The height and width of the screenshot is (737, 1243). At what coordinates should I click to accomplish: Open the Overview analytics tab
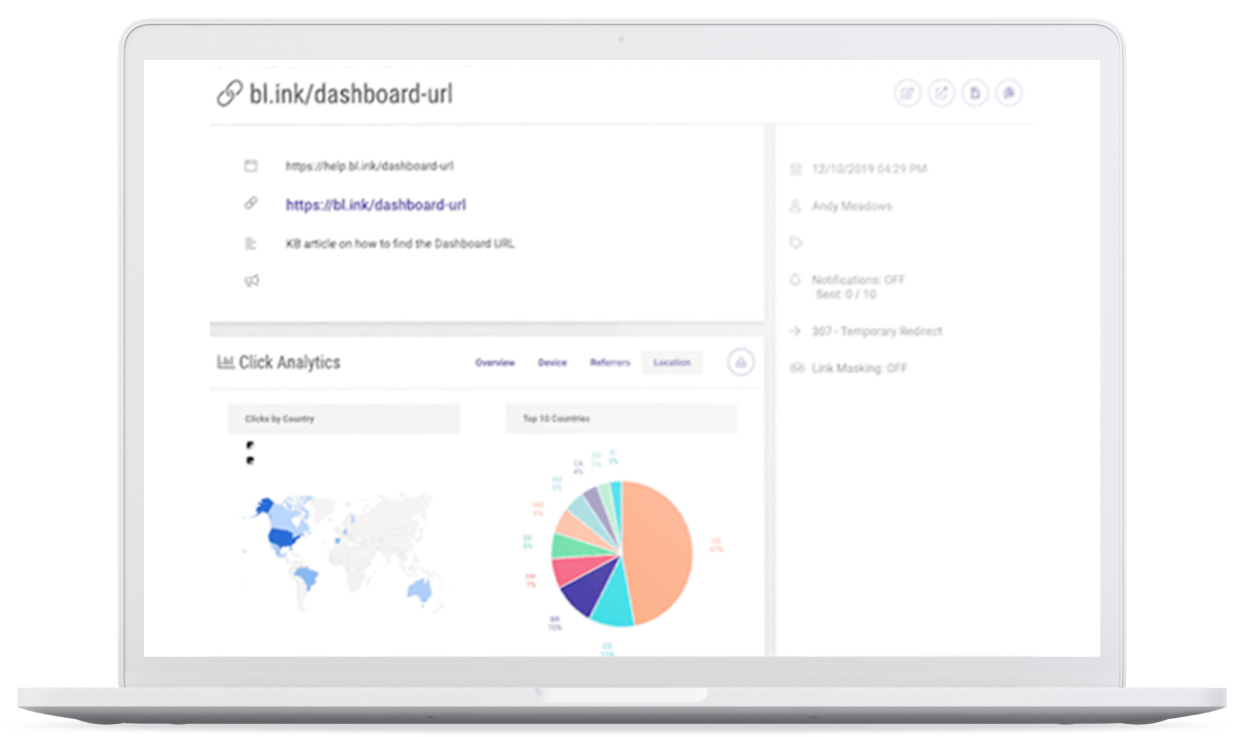pyautogui.click(x=495, y=363)
